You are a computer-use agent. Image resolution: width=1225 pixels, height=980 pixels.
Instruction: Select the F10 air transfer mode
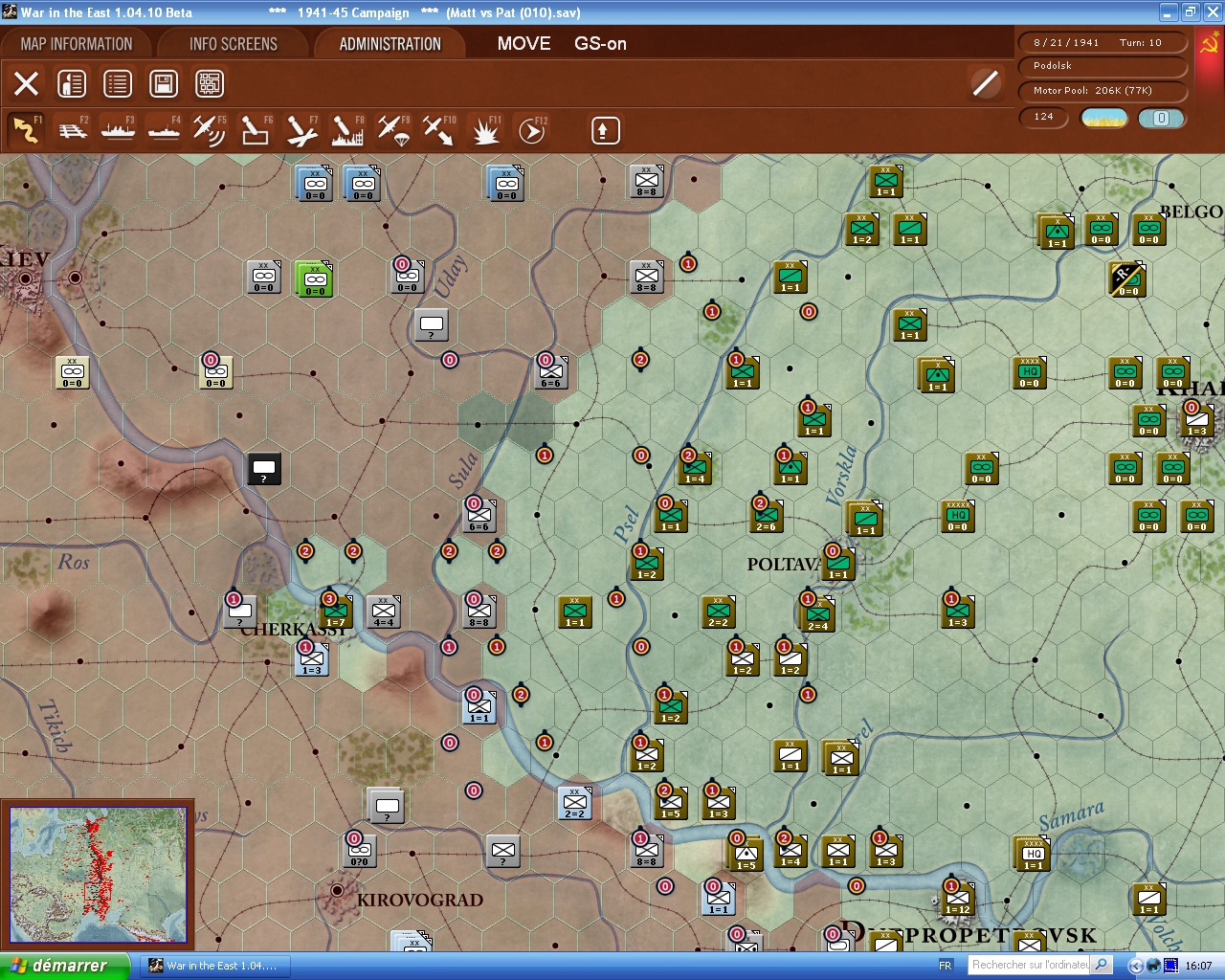(x=438, y=130)
